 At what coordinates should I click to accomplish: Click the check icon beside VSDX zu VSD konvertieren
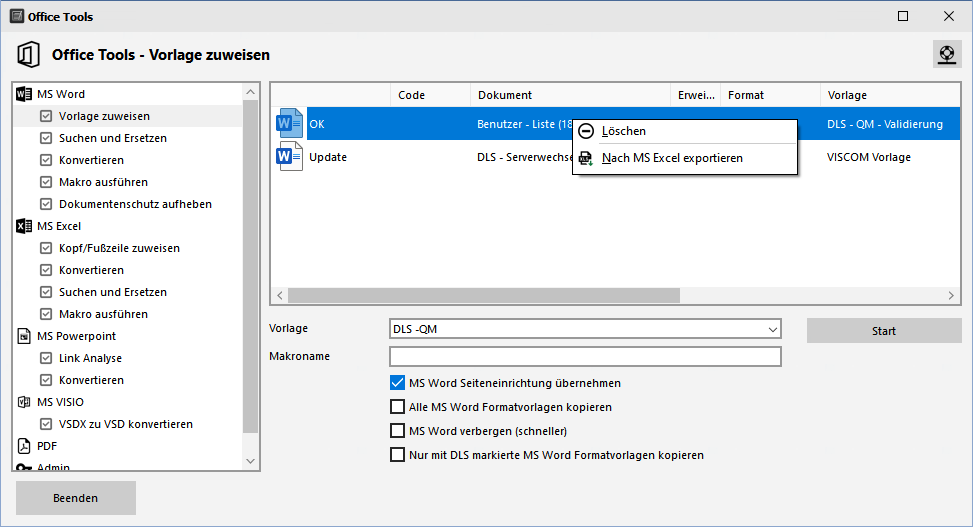point(46,424)
